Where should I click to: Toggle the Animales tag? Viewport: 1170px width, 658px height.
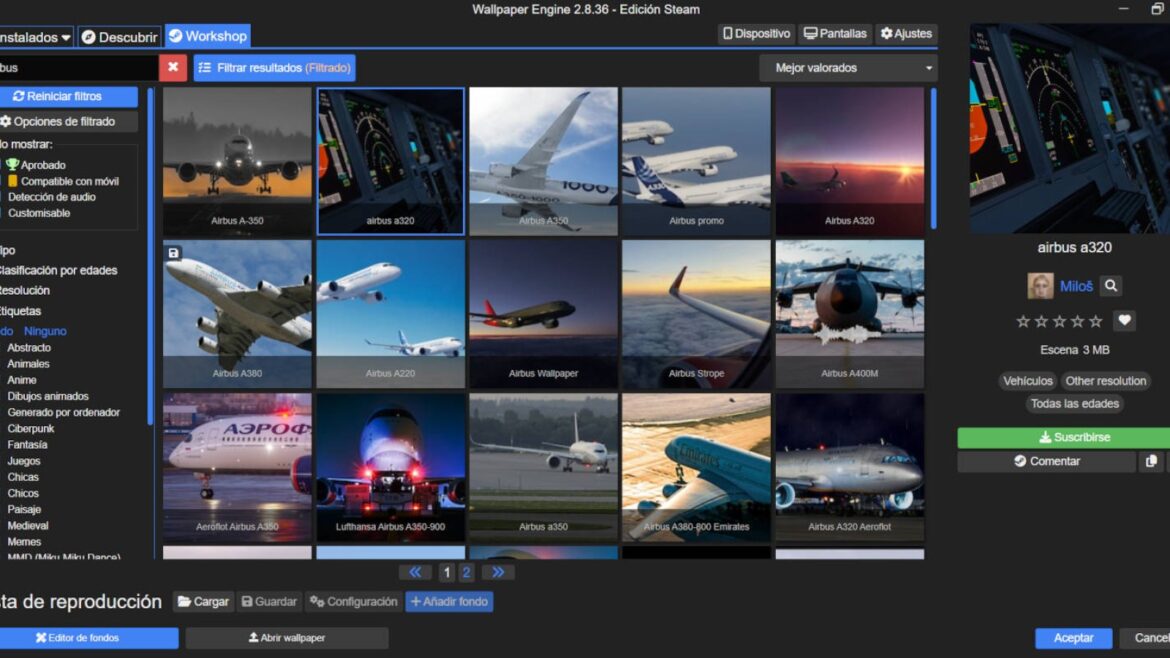(x=28, y=364)
